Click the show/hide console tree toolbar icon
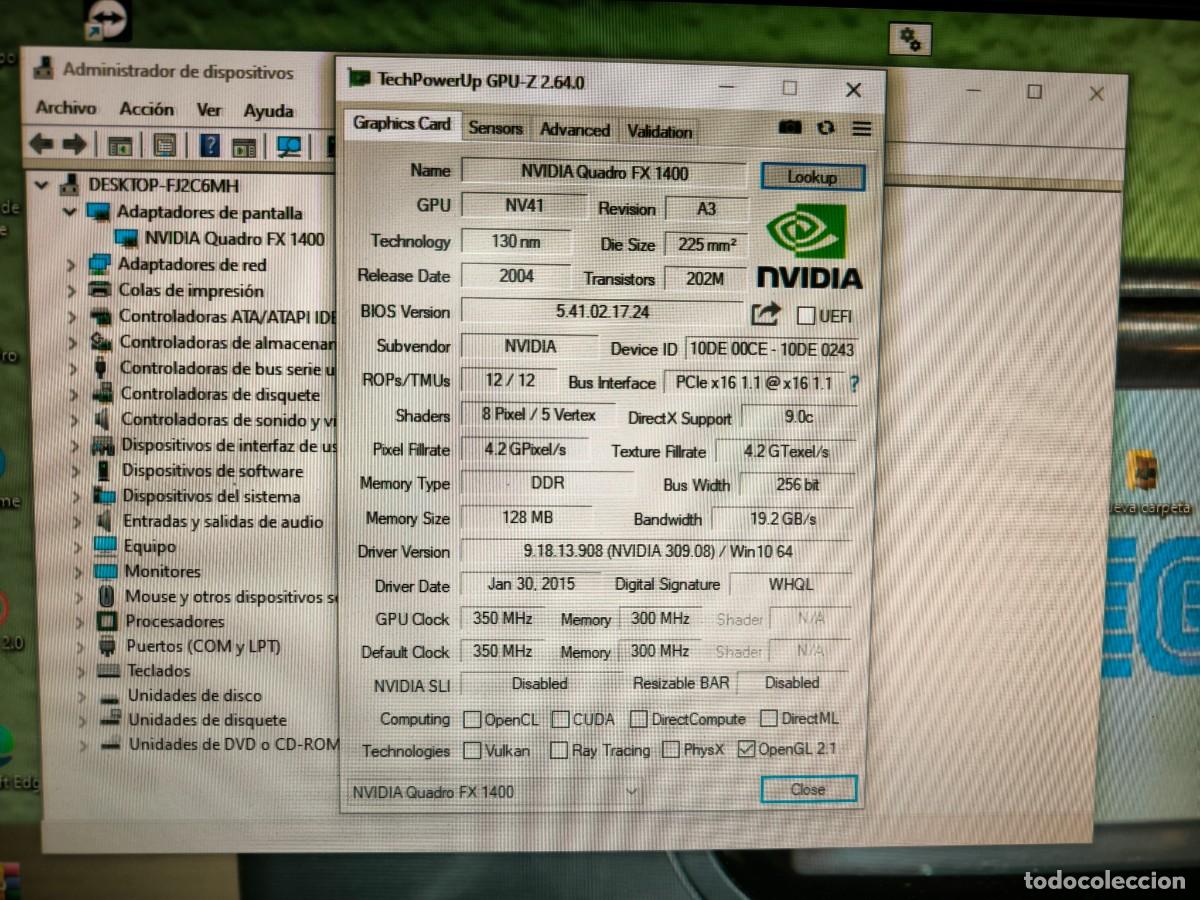The width and height of the screenshot is (1200, 900). pyautogui.click(x=120, y=145)
